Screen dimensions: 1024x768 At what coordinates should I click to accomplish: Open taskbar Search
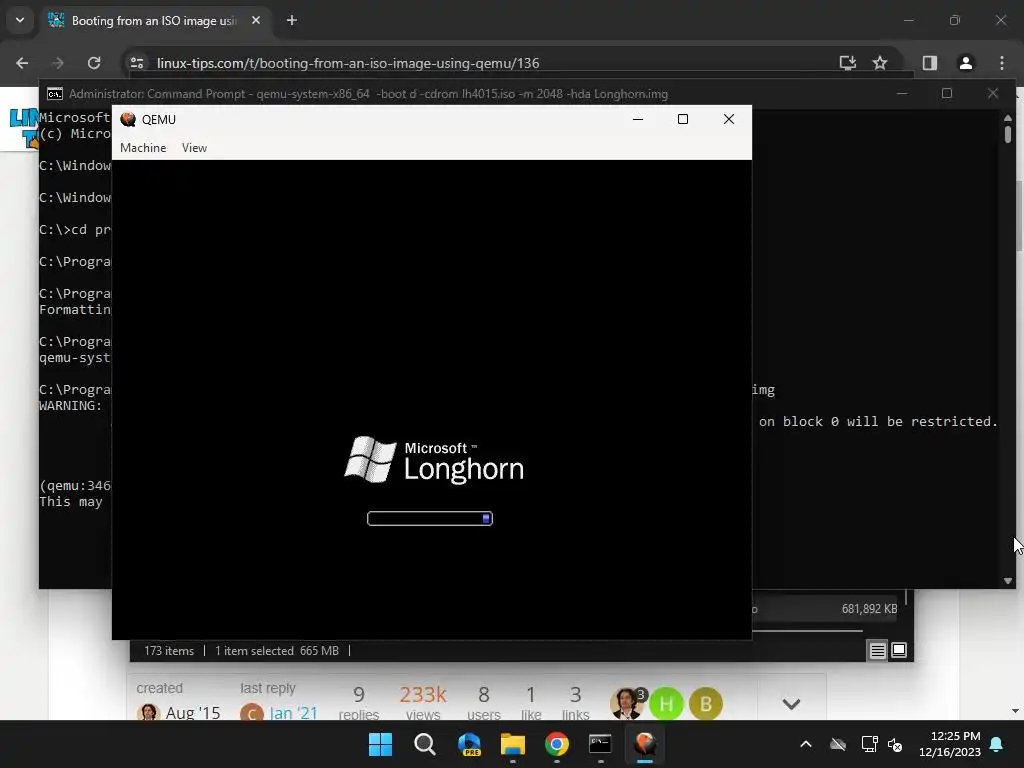424,744
